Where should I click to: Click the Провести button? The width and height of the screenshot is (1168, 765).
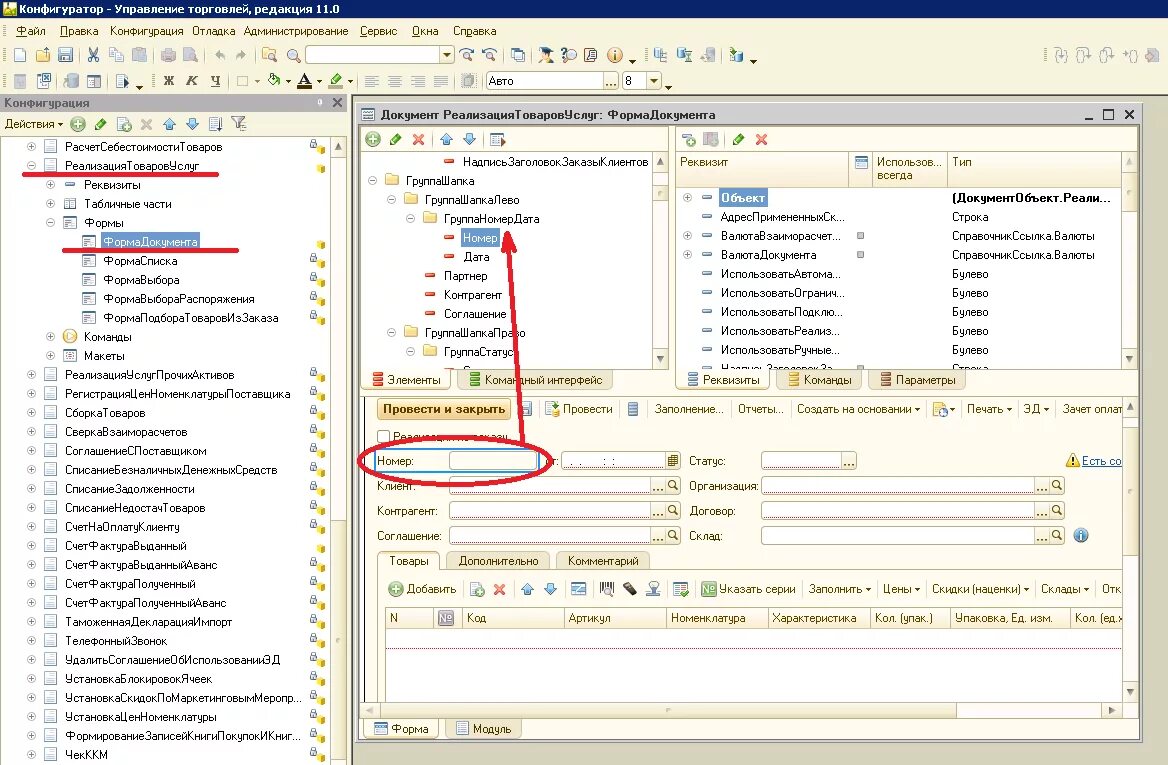[579, 409]
